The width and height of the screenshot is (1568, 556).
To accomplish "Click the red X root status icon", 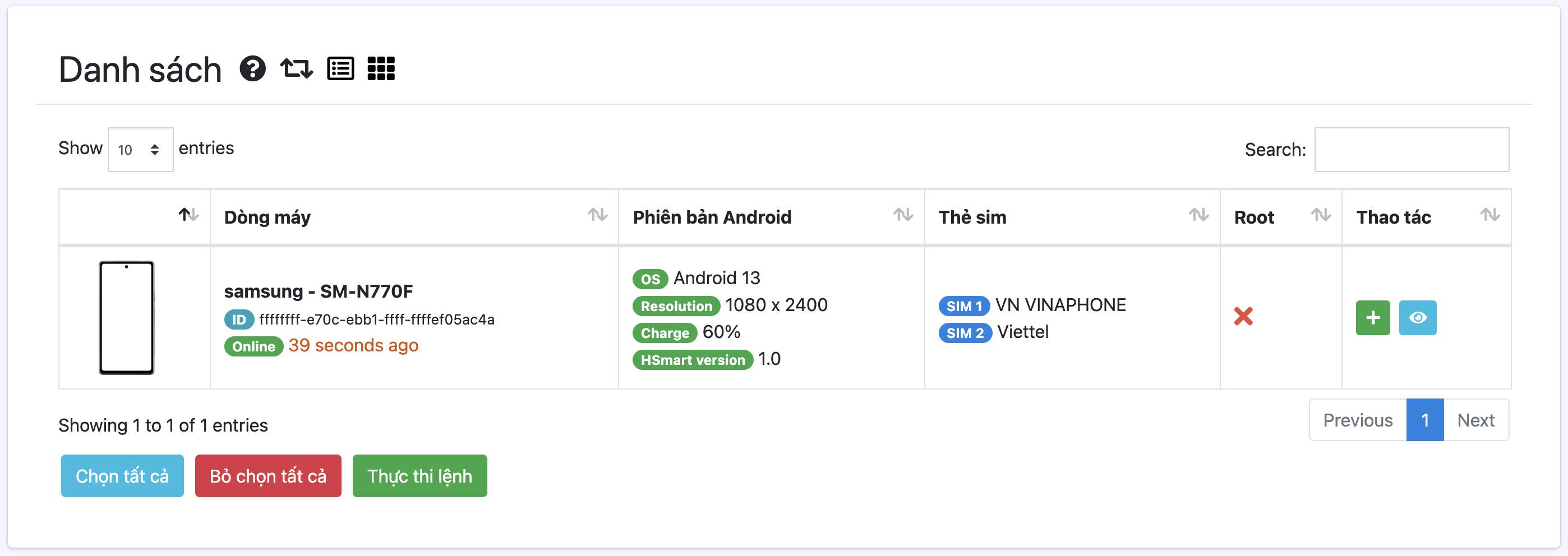I will [1243, 316].
